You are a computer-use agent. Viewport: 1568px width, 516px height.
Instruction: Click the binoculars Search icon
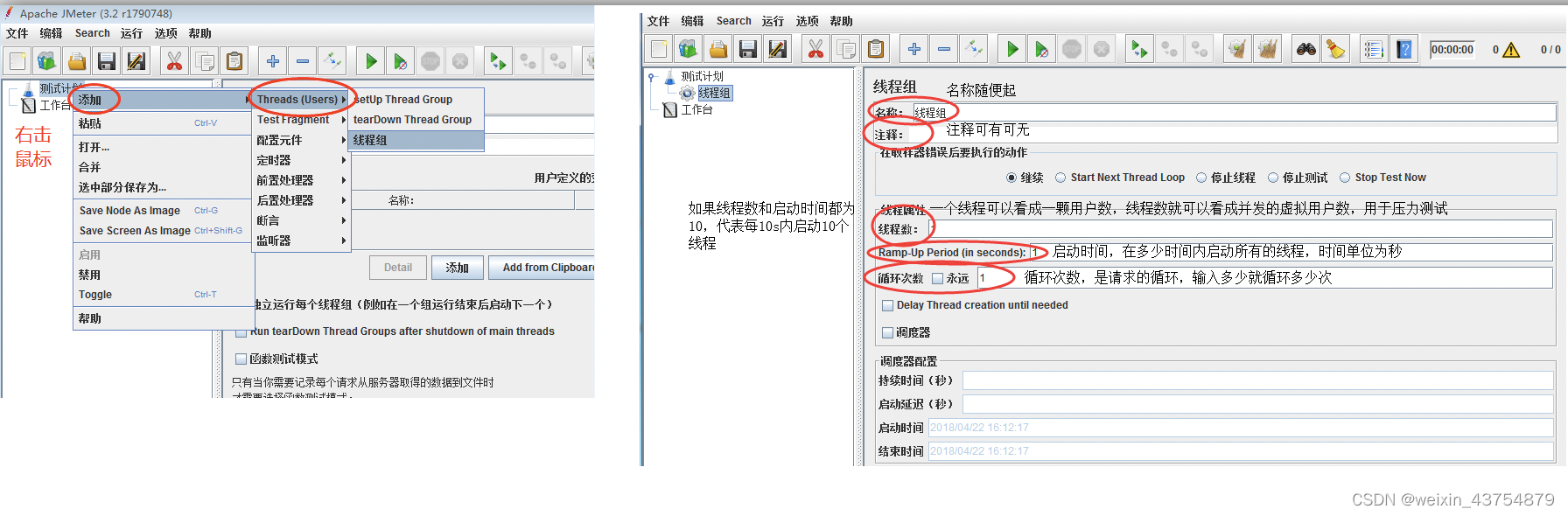coord(1306,49)
